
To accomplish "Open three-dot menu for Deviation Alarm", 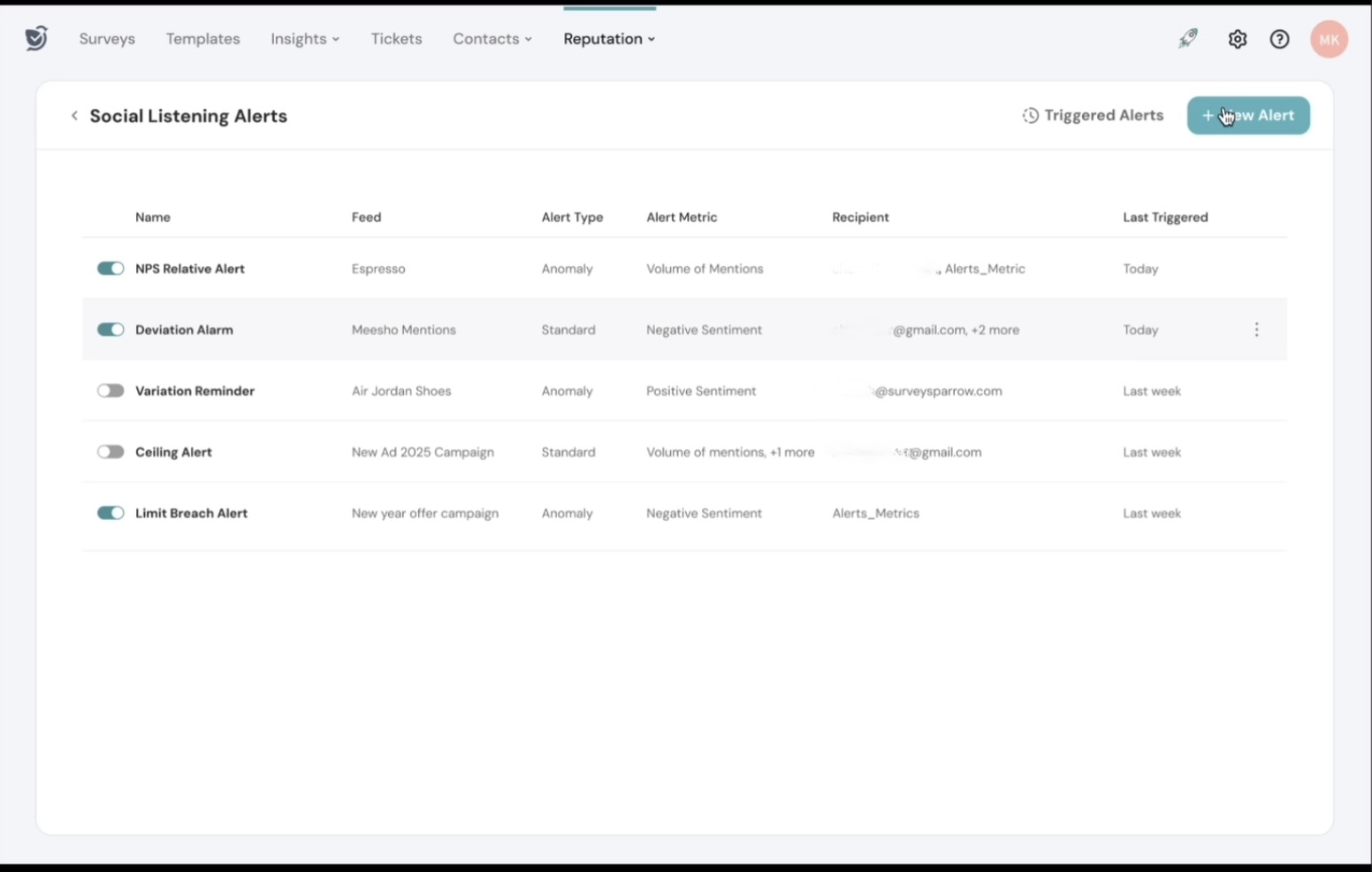I will pos(1256,330).
